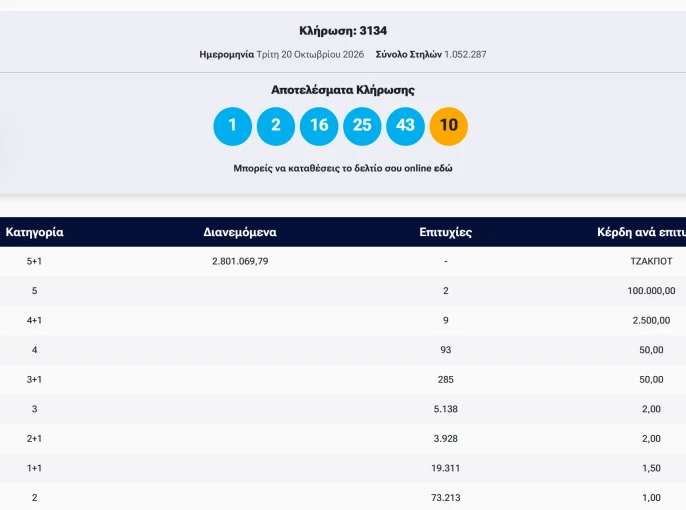Click the date Τρίτη 20 Οκτωβρίου 2026
This screenshot has height=510, width=686.
tap(310, 54)
